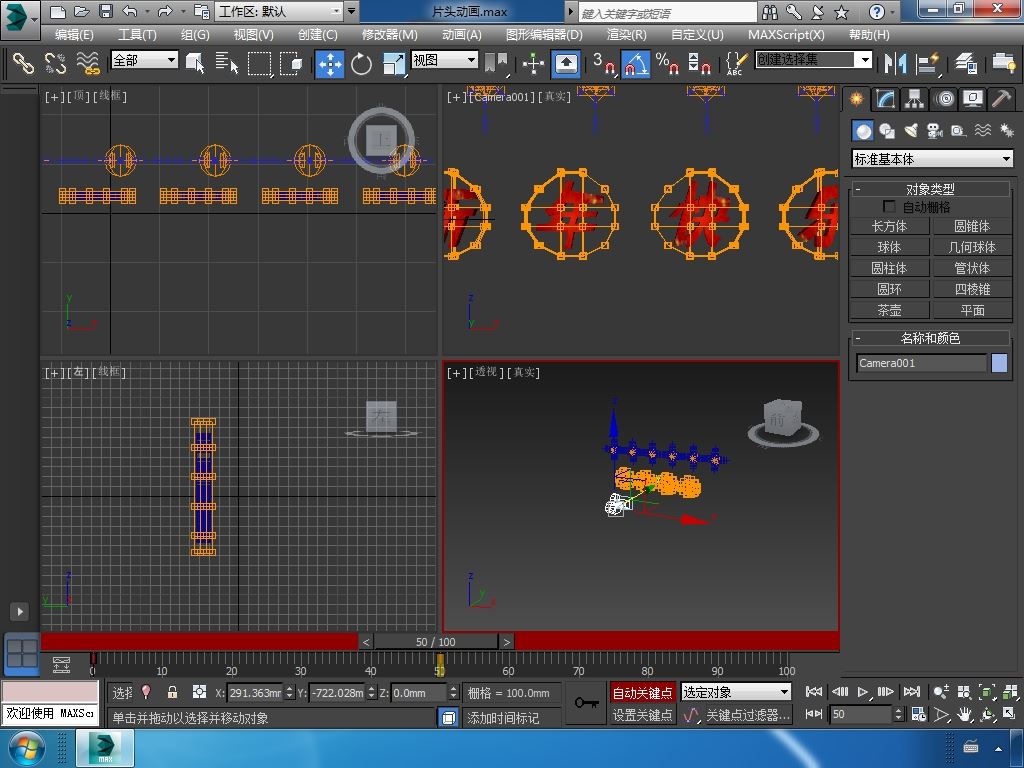The image size is (1024, 768).
Task: Open the 修改器(M) menu
Action: pyautogui.click(x=389, y=35)
